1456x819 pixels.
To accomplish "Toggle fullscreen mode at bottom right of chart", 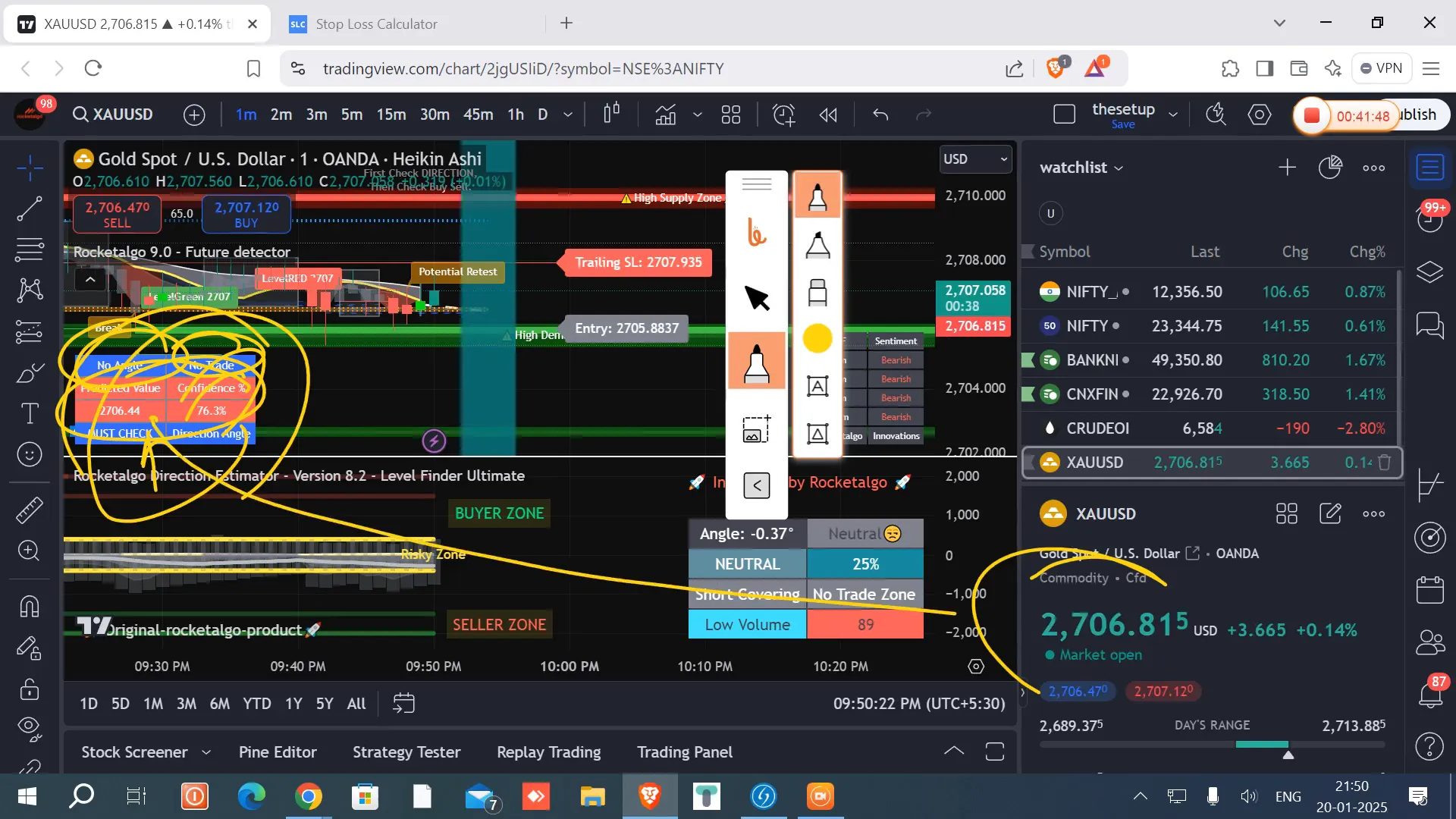I will (x=994, y=752).
